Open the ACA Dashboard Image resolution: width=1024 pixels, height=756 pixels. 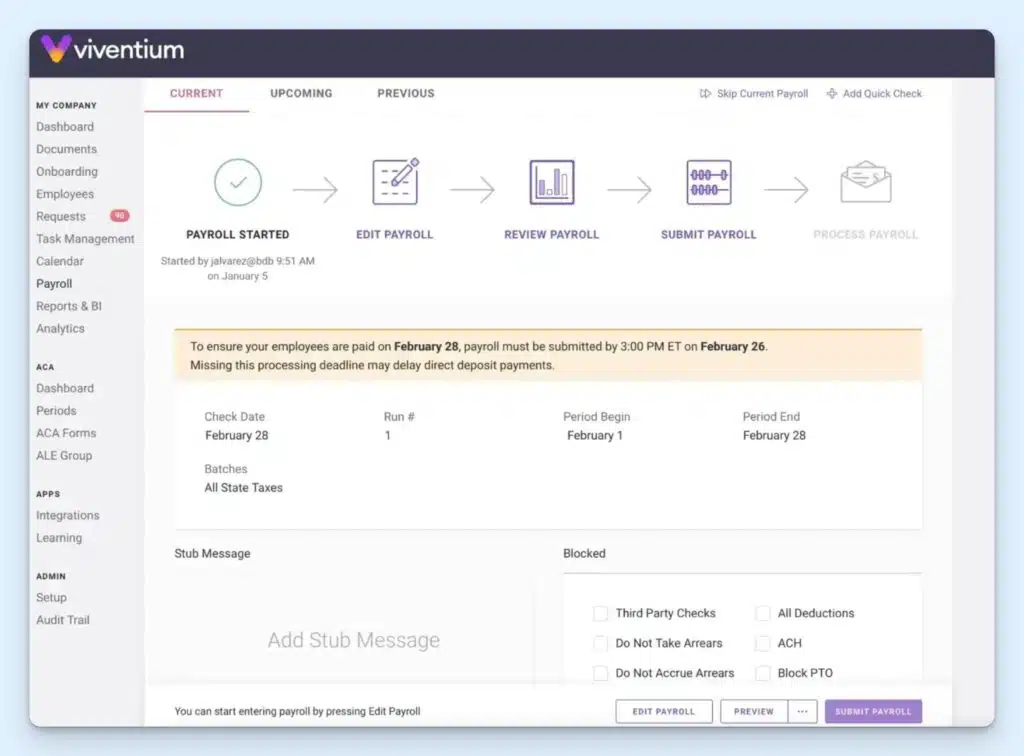(65, 388)
